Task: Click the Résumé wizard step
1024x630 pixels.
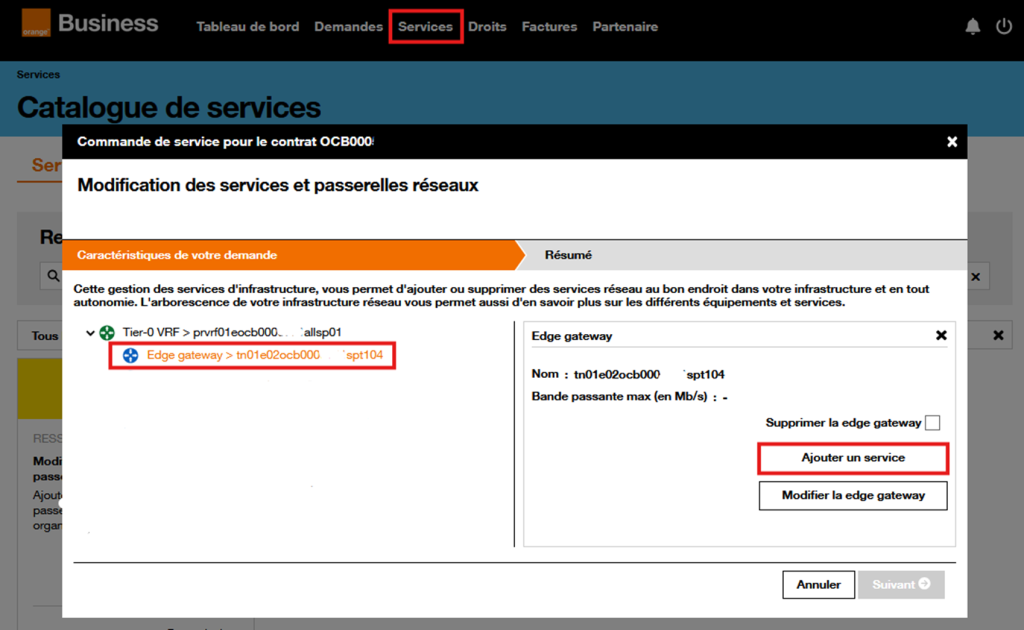Action: pyautogui.click(x=568, y=255)
